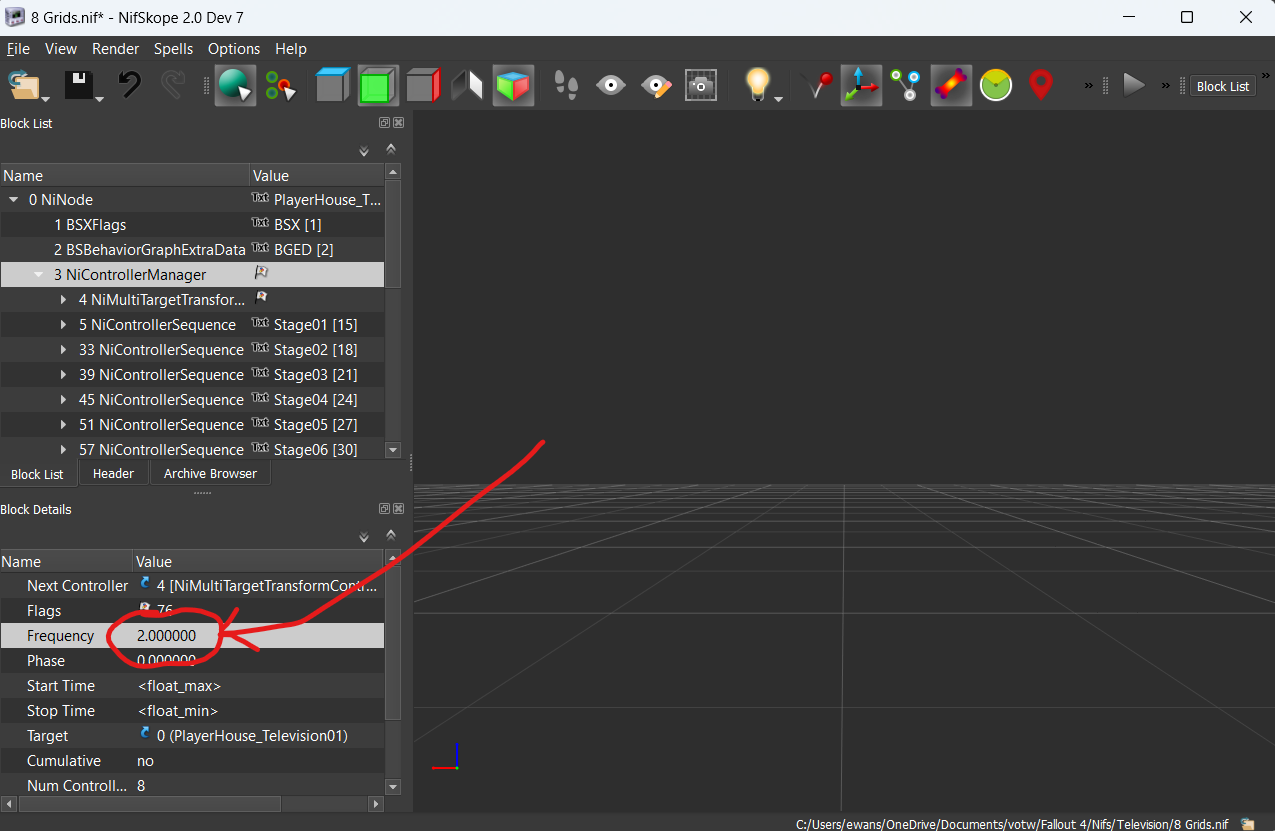
Task: Expand the 4 NiMultiTargetTransform row
Action: [64, 300]
